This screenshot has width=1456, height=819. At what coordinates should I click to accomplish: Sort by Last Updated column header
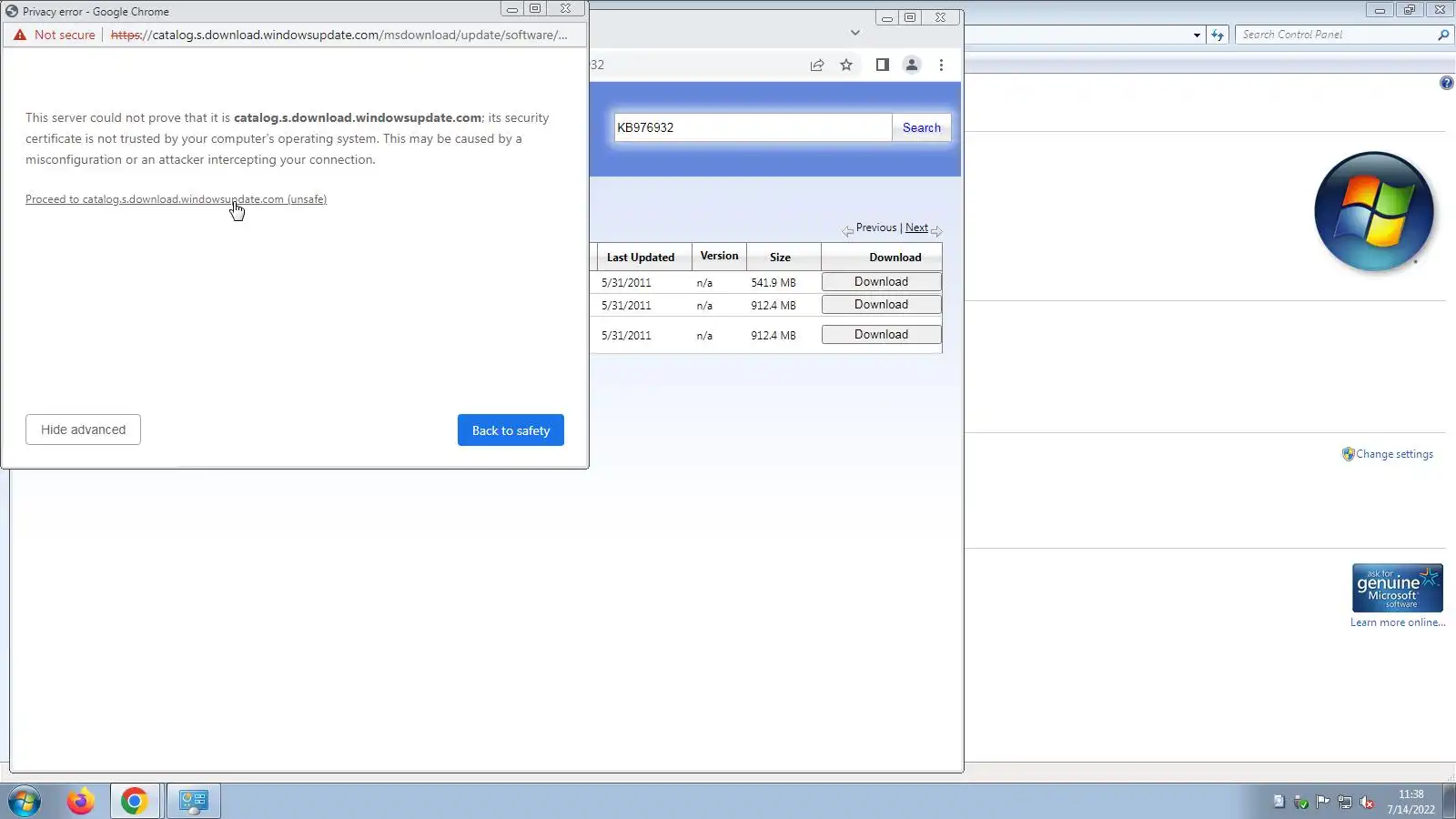point(641,258)
